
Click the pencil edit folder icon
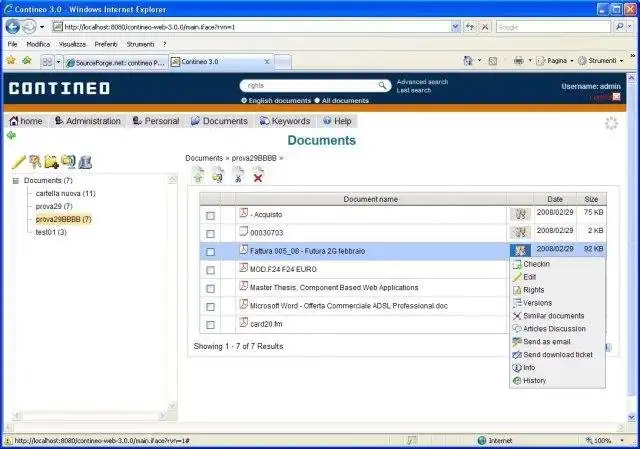pos(19,162)
